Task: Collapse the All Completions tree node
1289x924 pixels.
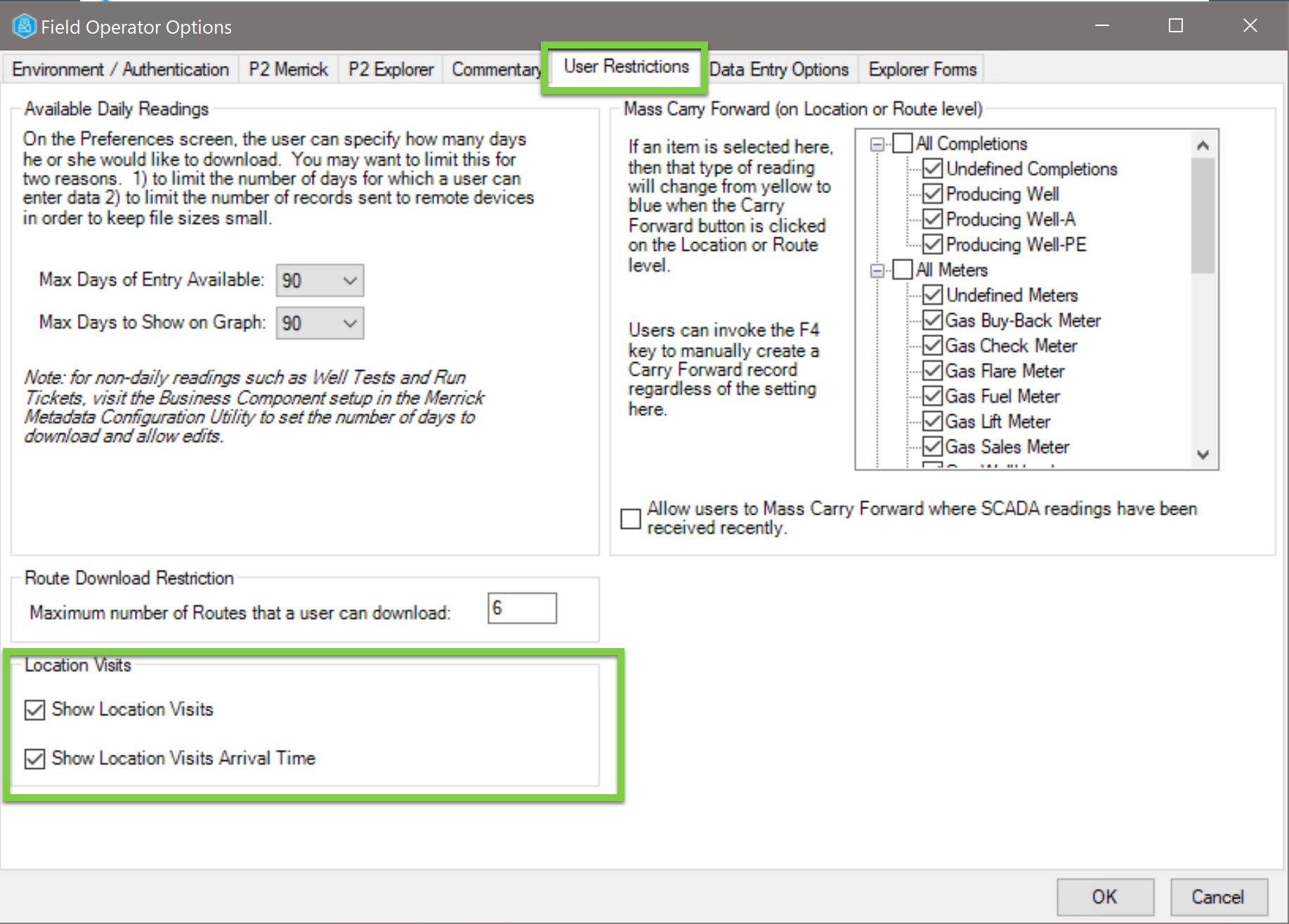Action: 877,145
